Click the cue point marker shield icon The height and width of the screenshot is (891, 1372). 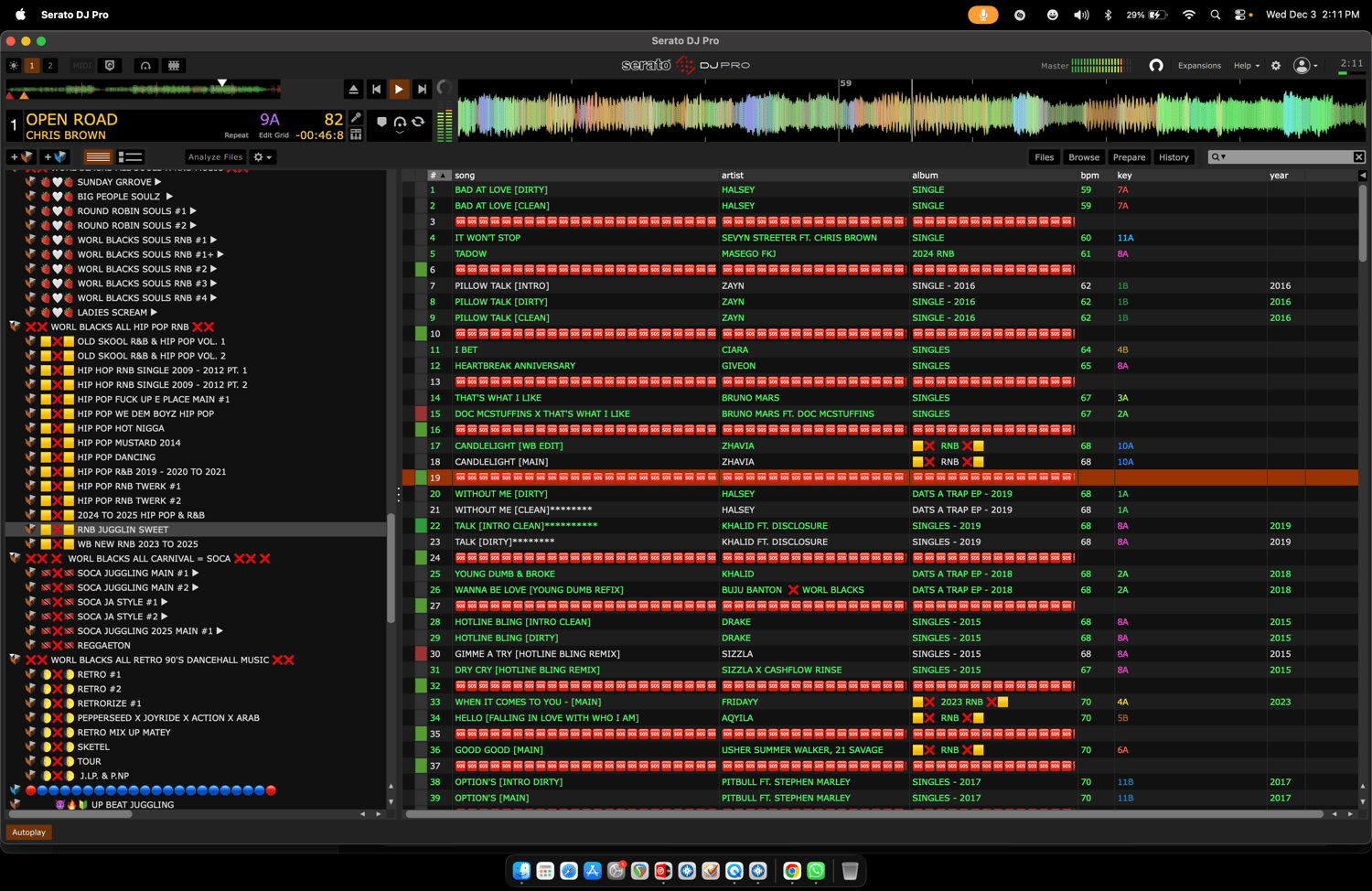pyautogui.click(x=381, y=122)
